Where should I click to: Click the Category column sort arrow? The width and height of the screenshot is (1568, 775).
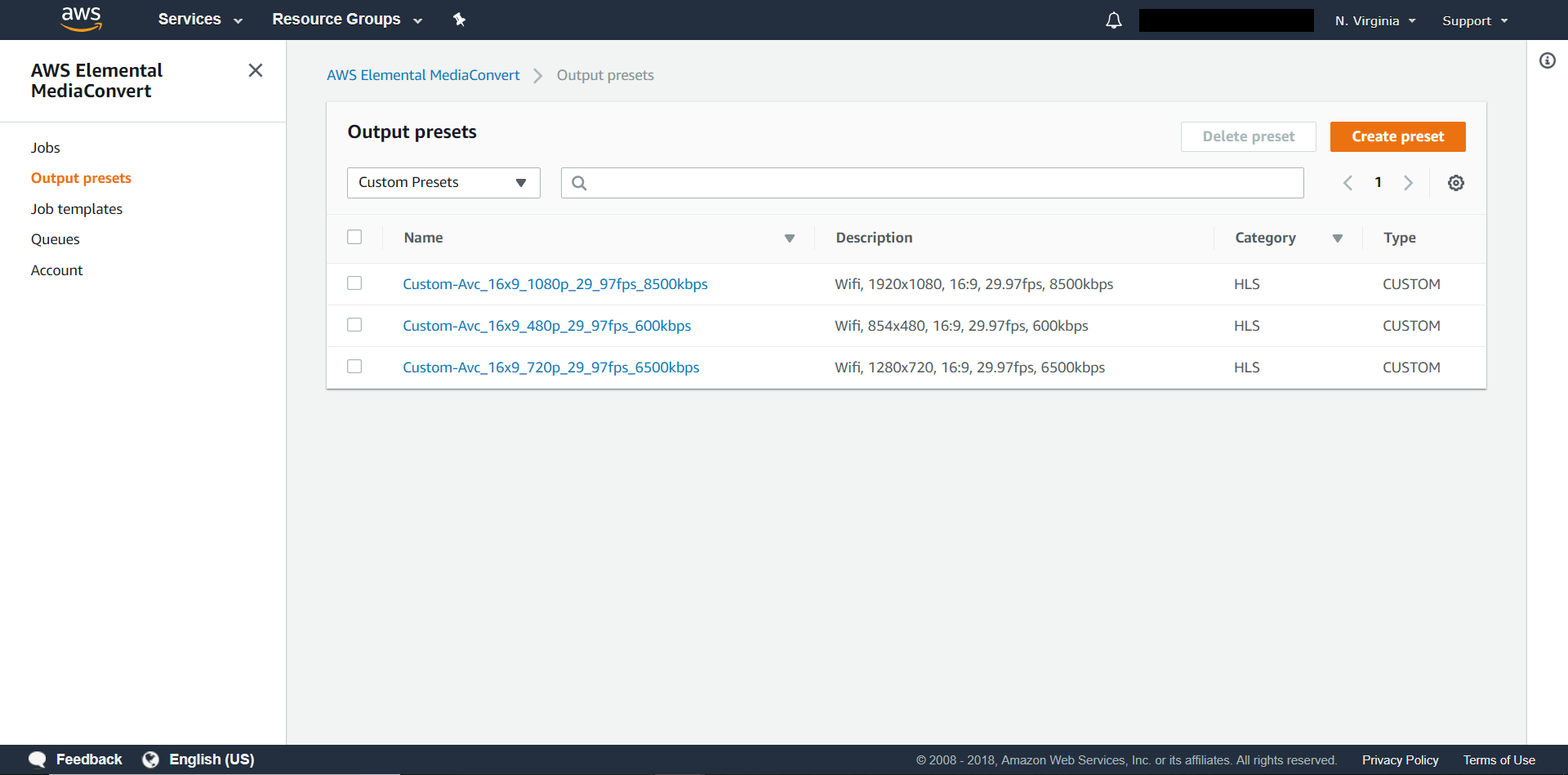click(1338, 238)
